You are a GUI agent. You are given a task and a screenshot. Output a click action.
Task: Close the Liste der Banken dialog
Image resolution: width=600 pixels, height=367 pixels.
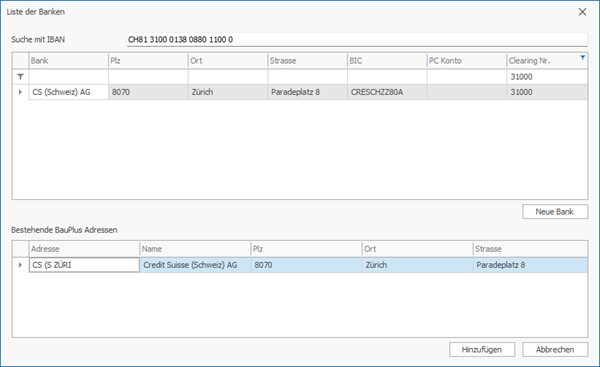point(582,12)
